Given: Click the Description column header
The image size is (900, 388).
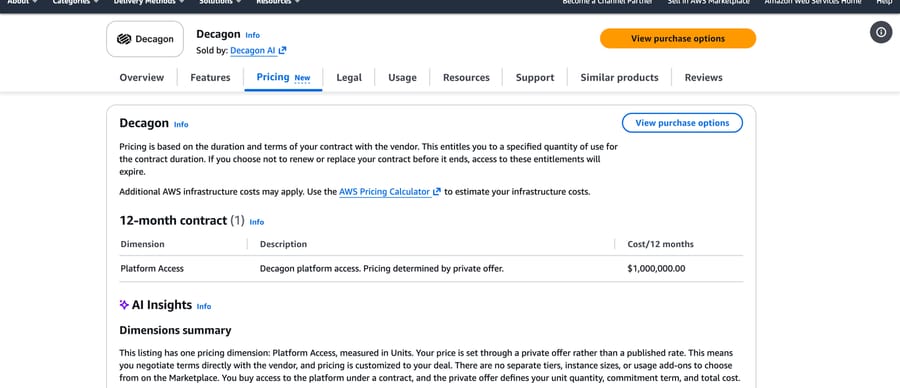Looking at the screenshot, I should tap(284, 244).
